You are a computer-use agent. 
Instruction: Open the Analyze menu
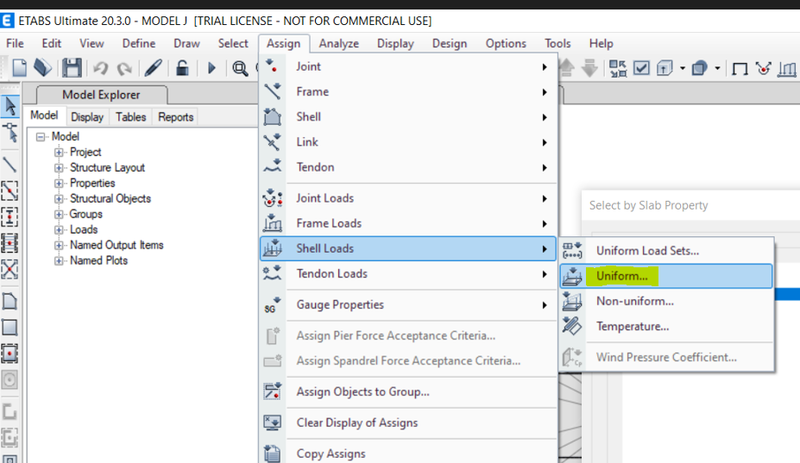click(339, 43)
